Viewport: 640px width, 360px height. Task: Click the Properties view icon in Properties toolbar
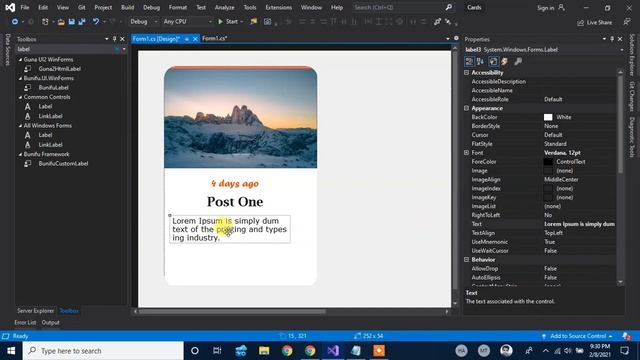493,62
